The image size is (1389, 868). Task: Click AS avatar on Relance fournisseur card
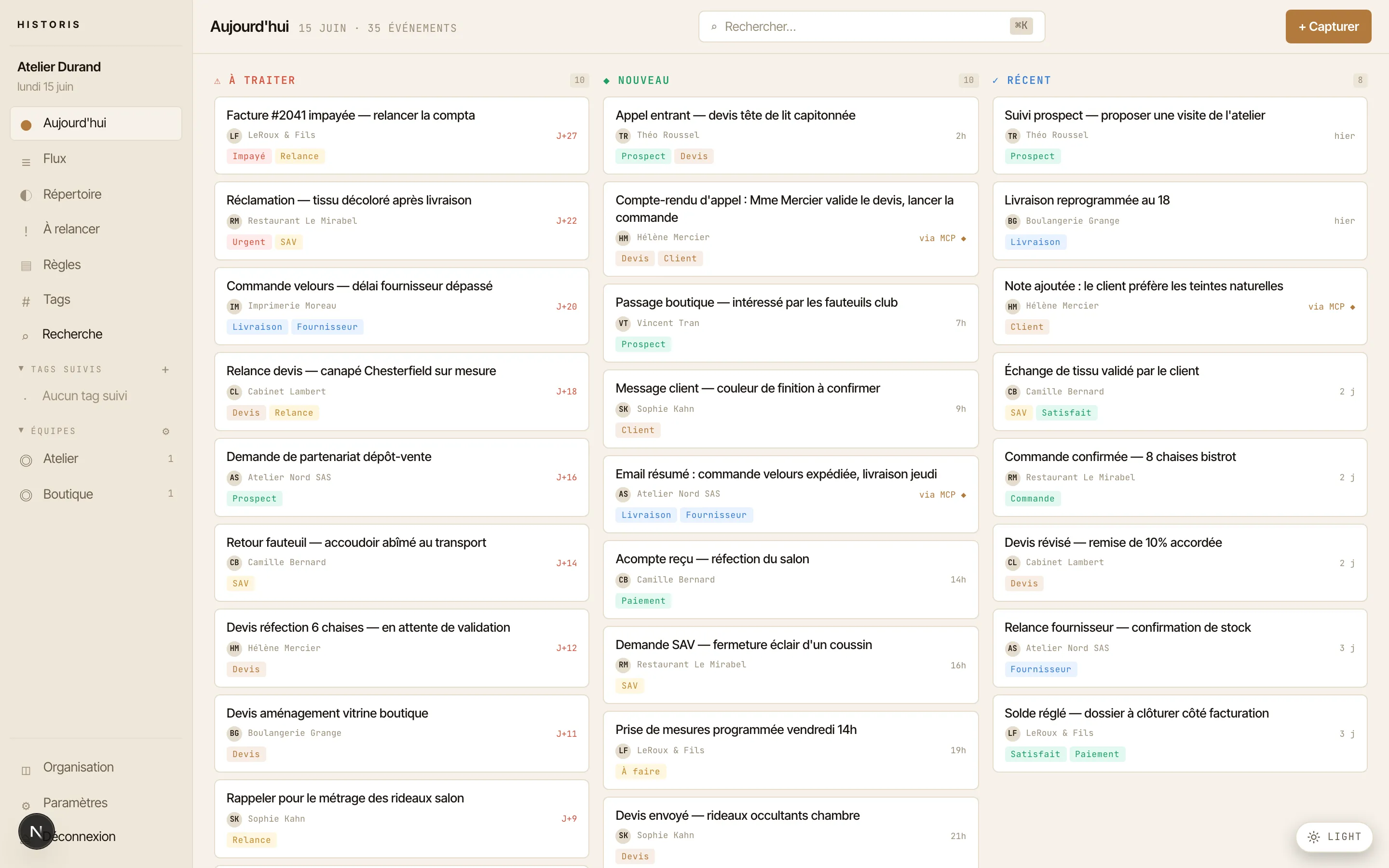[x=1012, y=649]
